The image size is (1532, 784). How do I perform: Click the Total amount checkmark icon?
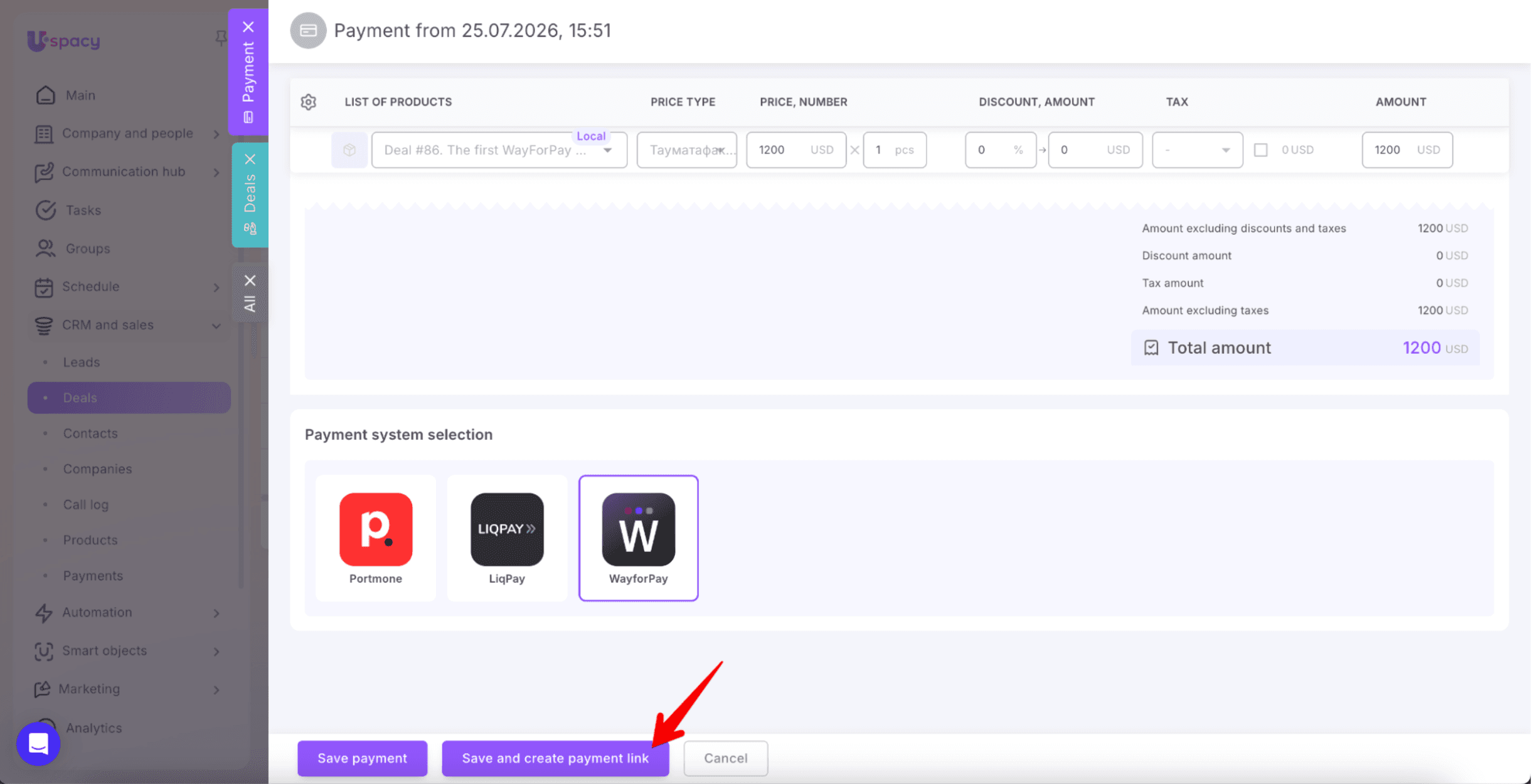pos(1151,347)
